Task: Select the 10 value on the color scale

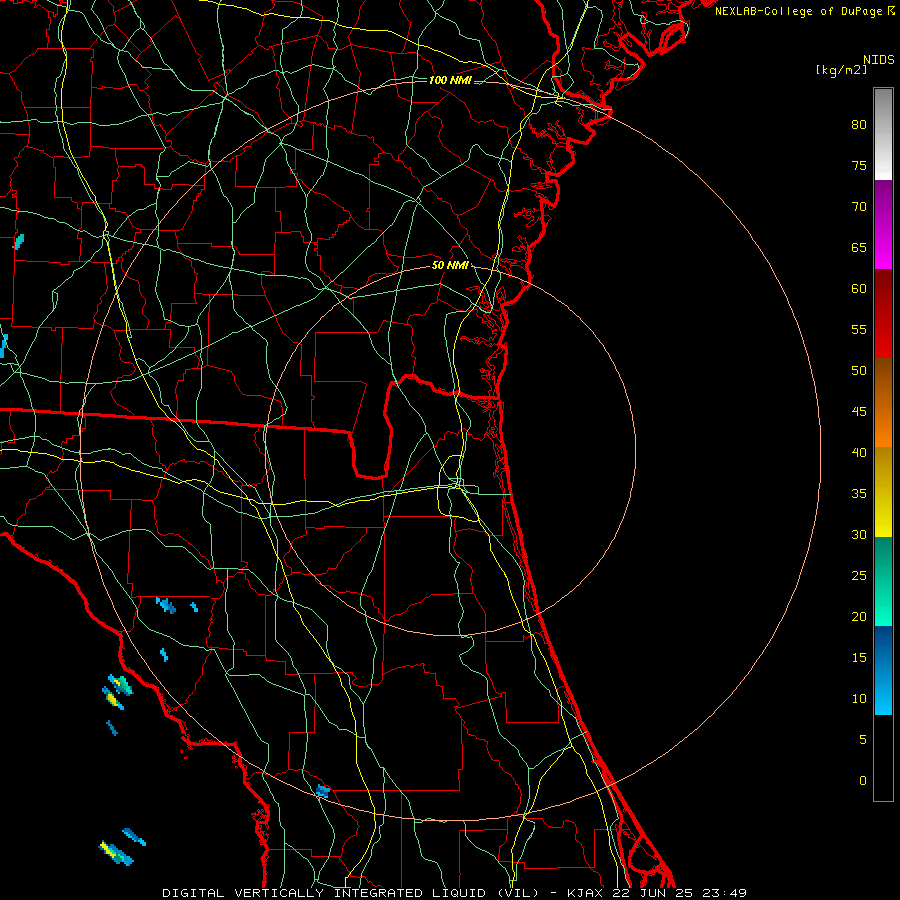Action: click(x=859, y=699)
